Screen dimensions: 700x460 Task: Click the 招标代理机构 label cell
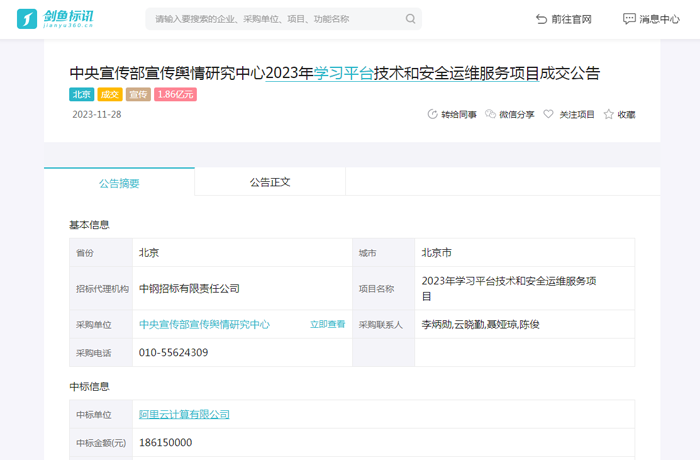coord(102,289)
